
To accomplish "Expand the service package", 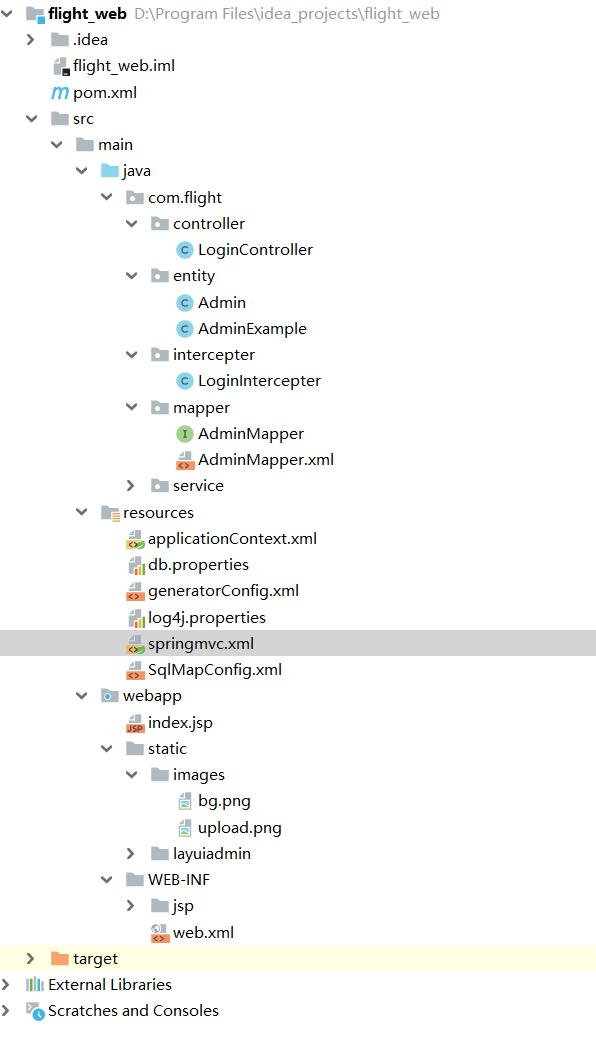I will coord(130,485).
